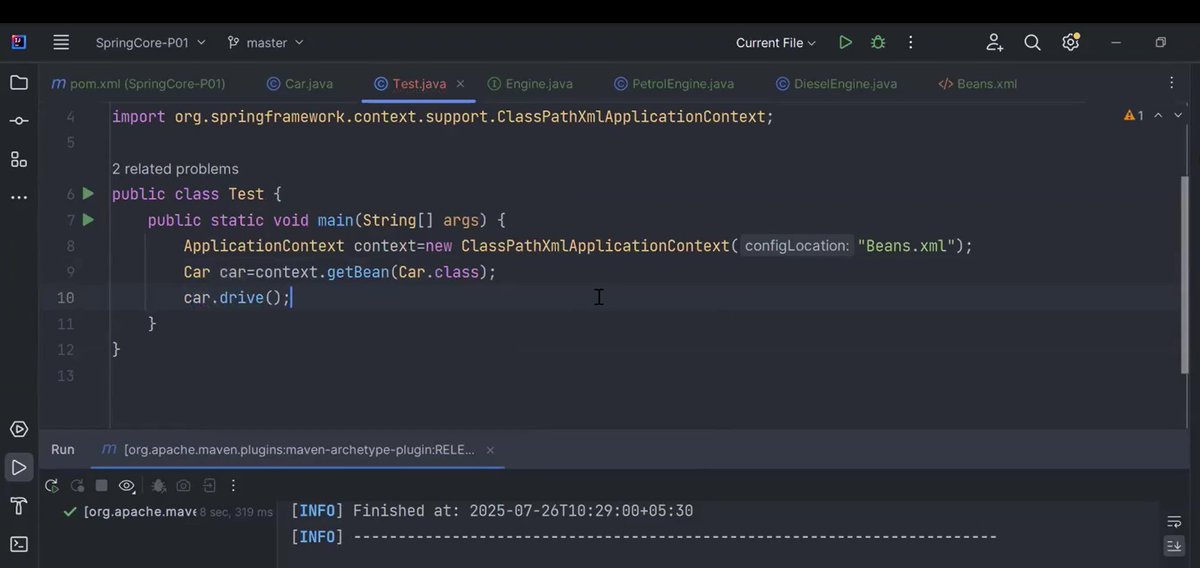
Task: Open the Current File run configuration dropdown
Action: point(776,43)
